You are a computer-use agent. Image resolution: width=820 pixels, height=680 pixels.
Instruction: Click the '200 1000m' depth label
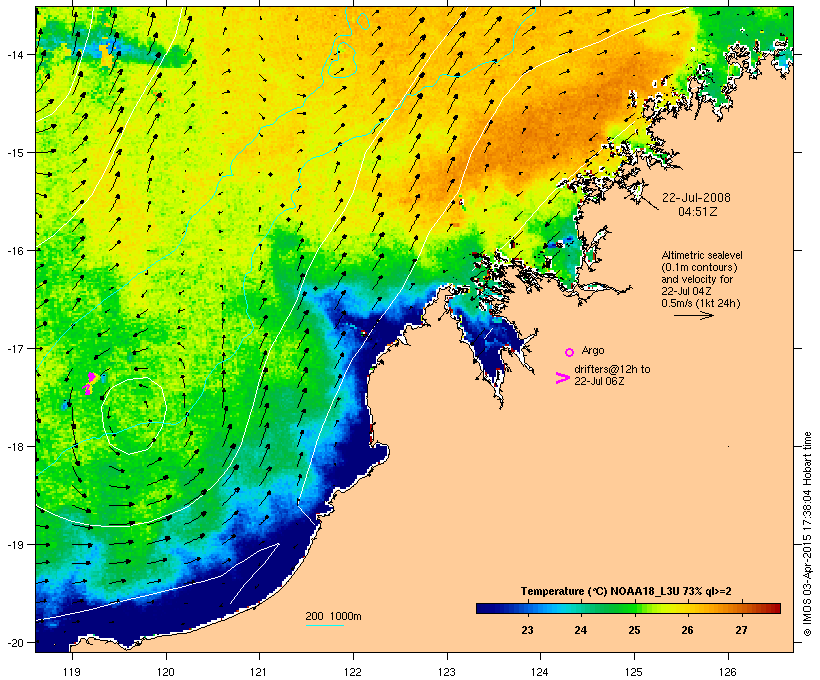point(333,616)
